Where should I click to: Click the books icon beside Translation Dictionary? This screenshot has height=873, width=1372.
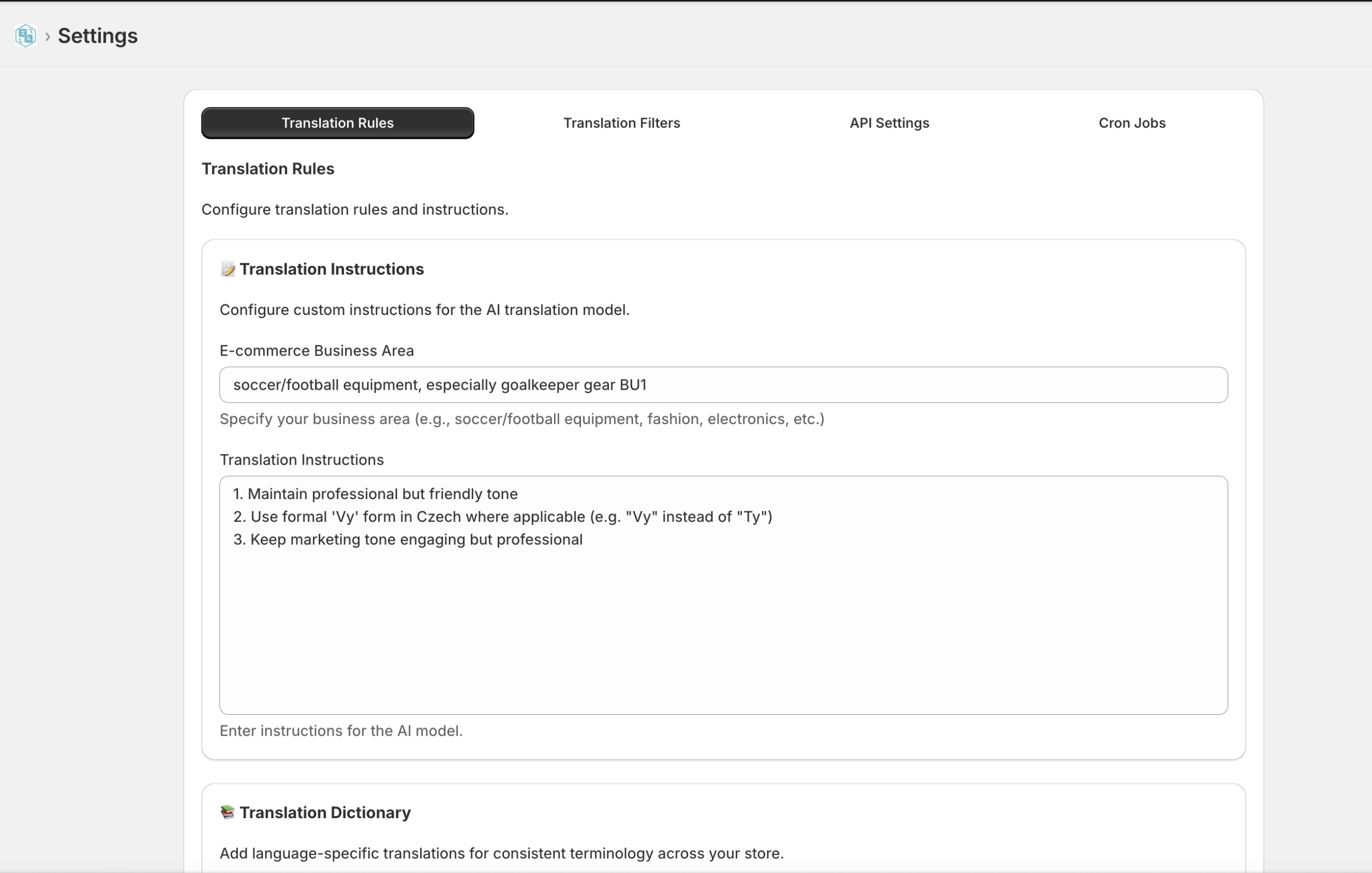(227, 812)
